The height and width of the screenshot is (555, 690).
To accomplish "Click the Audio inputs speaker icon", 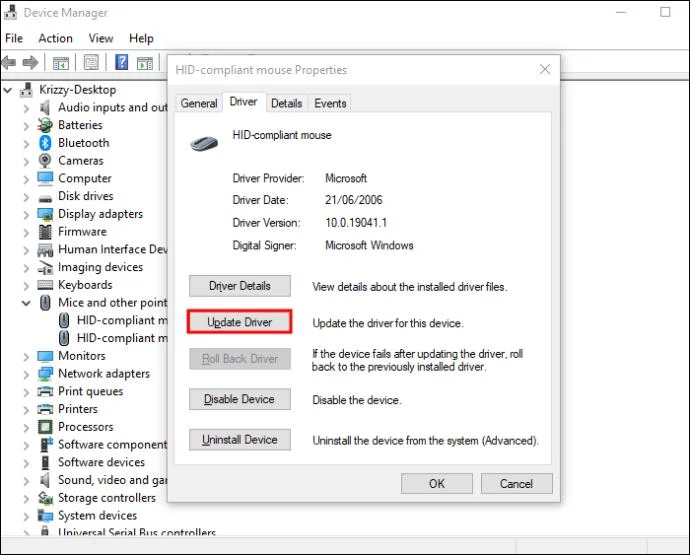I will pyautogui.click(x=45, y=107).
